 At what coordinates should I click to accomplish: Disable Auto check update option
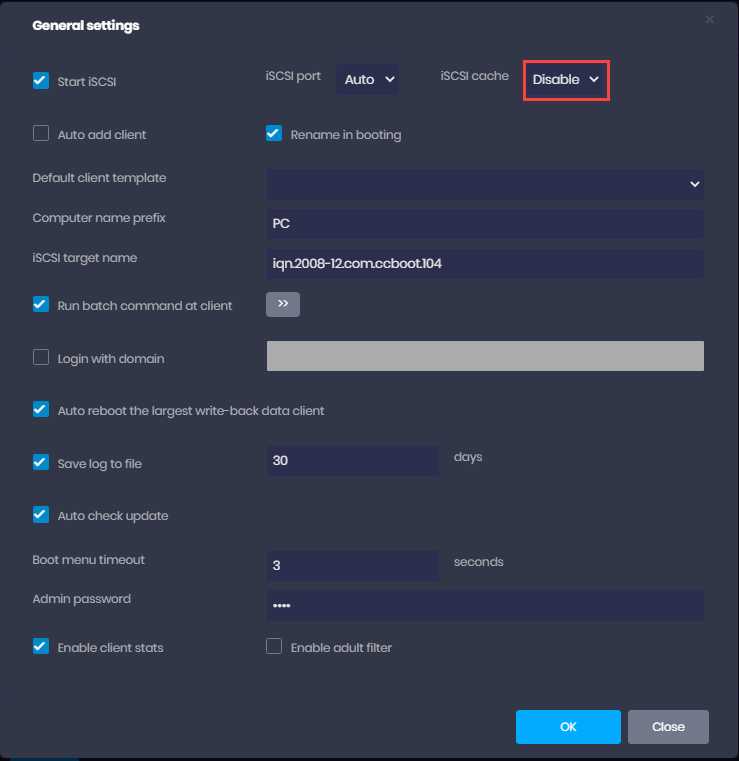(41, 515)
